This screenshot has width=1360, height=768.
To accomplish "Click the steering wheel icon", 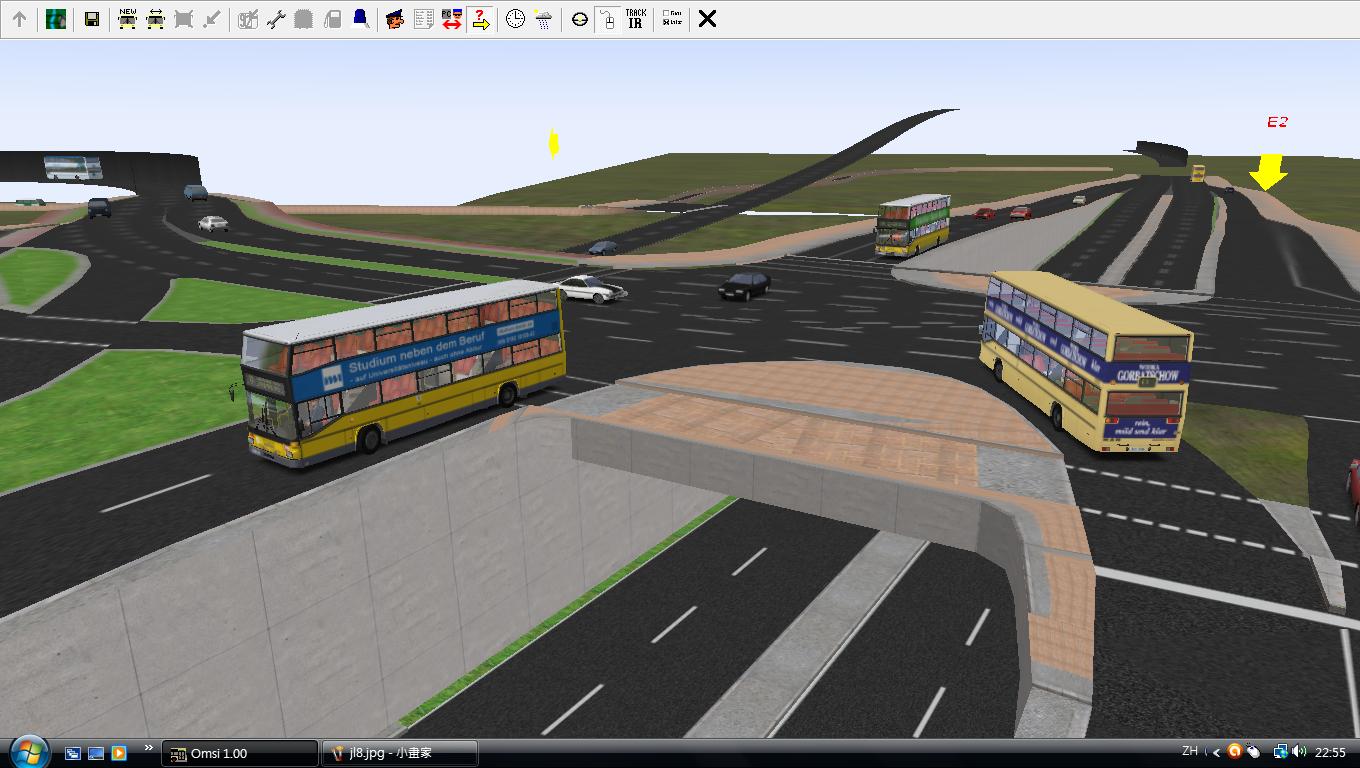I will point(579,19).
